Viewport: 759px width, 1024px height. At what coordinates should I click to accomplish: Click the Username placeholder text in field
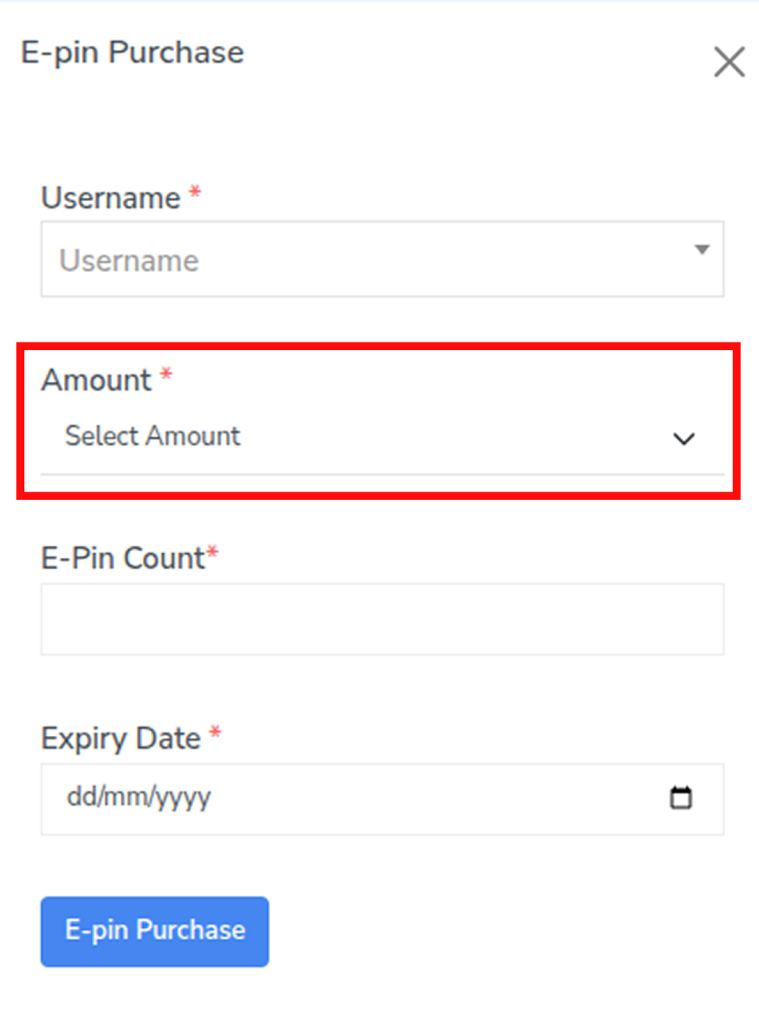click(x=129, y=261)
